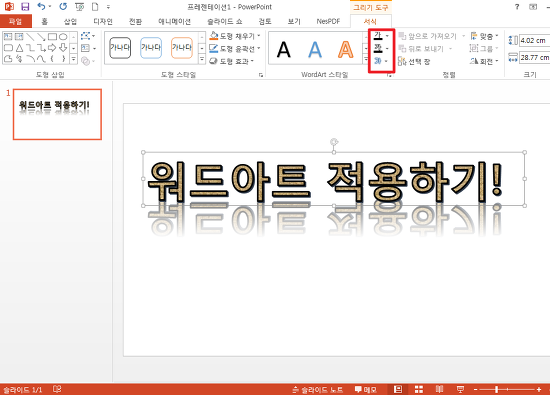Image resolution: width=550 pixels, height=395 pixels.
Task: Switch to the 삽입 (Insert) tab
Action: (70, 21)
